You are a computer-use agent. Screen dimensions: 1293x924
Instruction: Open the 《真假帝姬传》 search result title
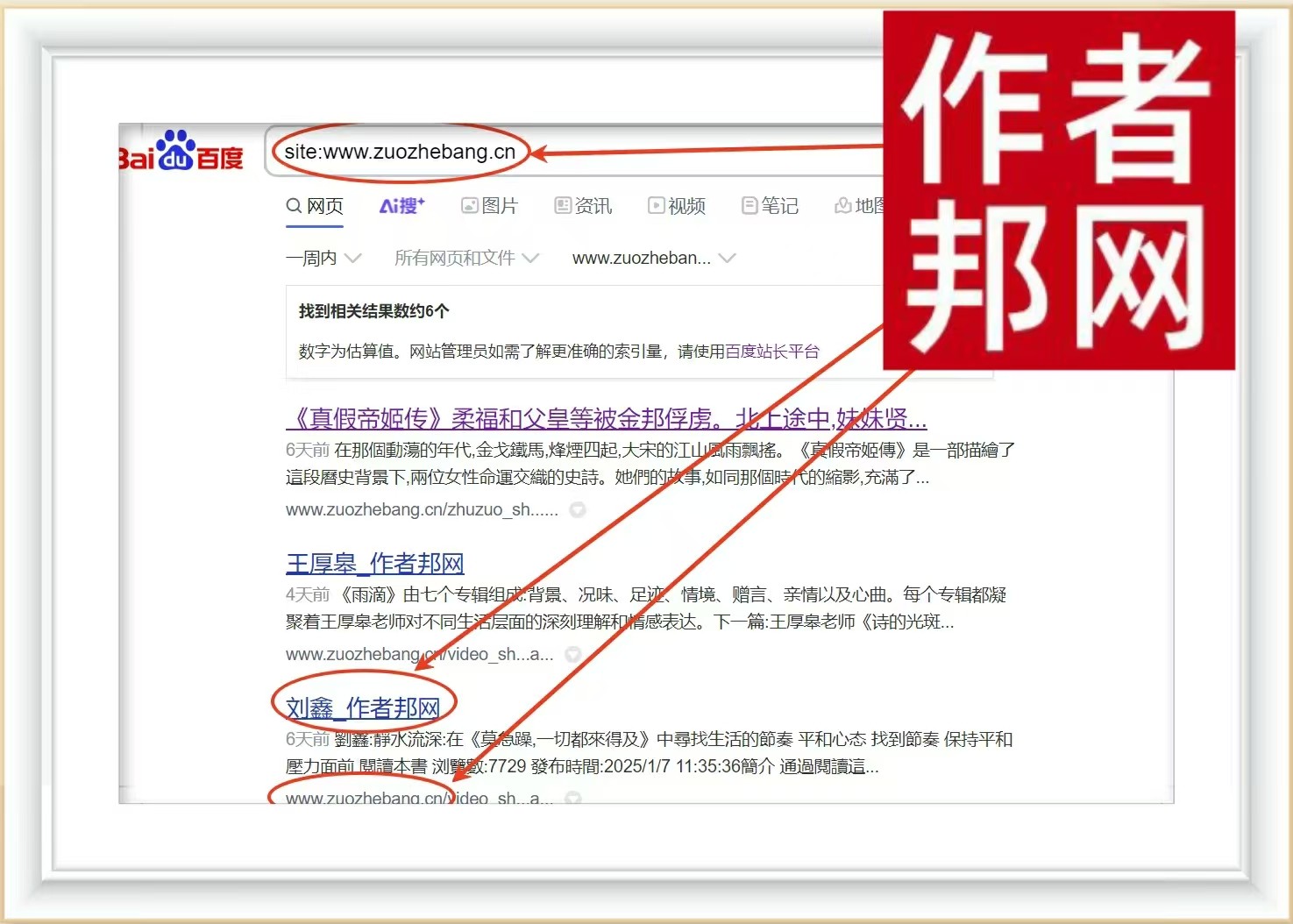(606, 419)
